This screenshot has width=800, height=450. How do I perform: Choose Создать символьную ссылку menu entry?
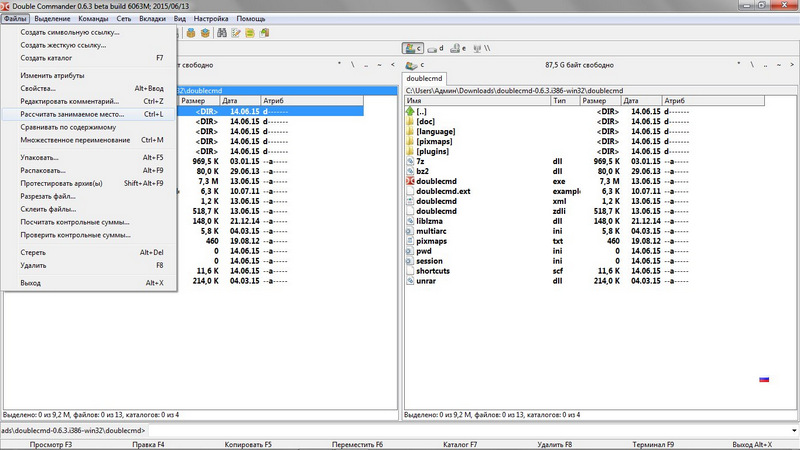pos(89,32)
